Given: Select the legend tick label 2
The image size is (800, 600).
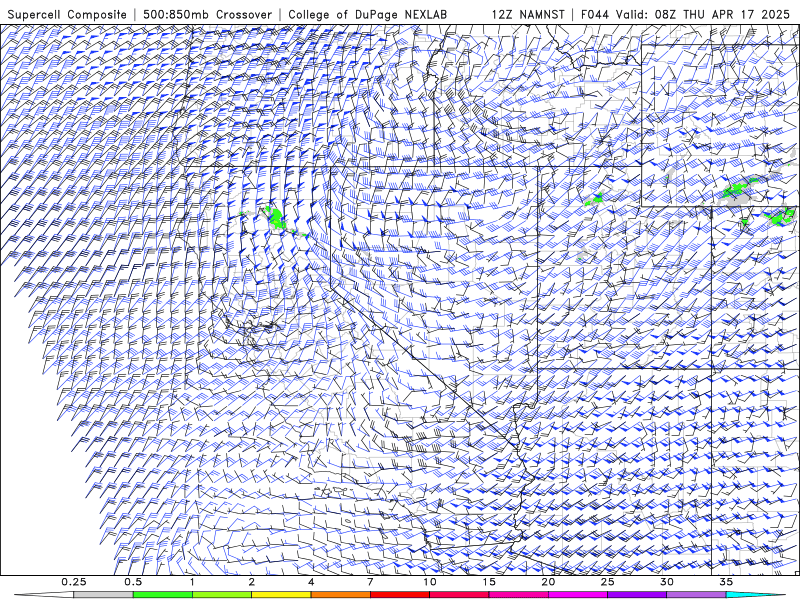Looking at the screenshot, I should (x=252, y=582).
